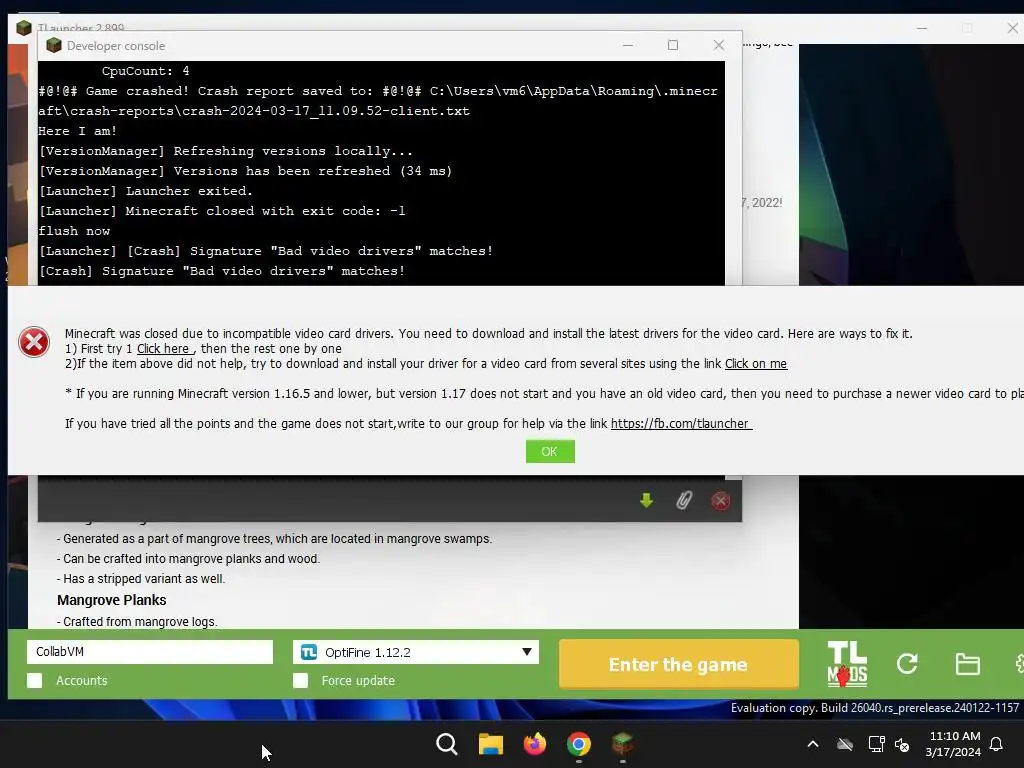The height and width of the screenshot is (768, 1024).
Task: Close the TLauncher main window
Action: coord(1013,28)
